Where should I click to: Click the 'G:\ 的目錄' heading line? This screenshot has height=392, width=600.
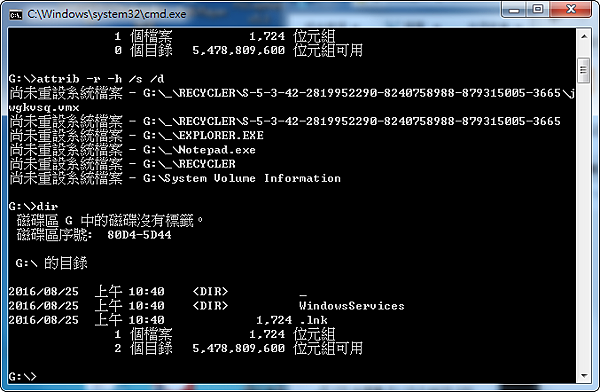point(51,263)
